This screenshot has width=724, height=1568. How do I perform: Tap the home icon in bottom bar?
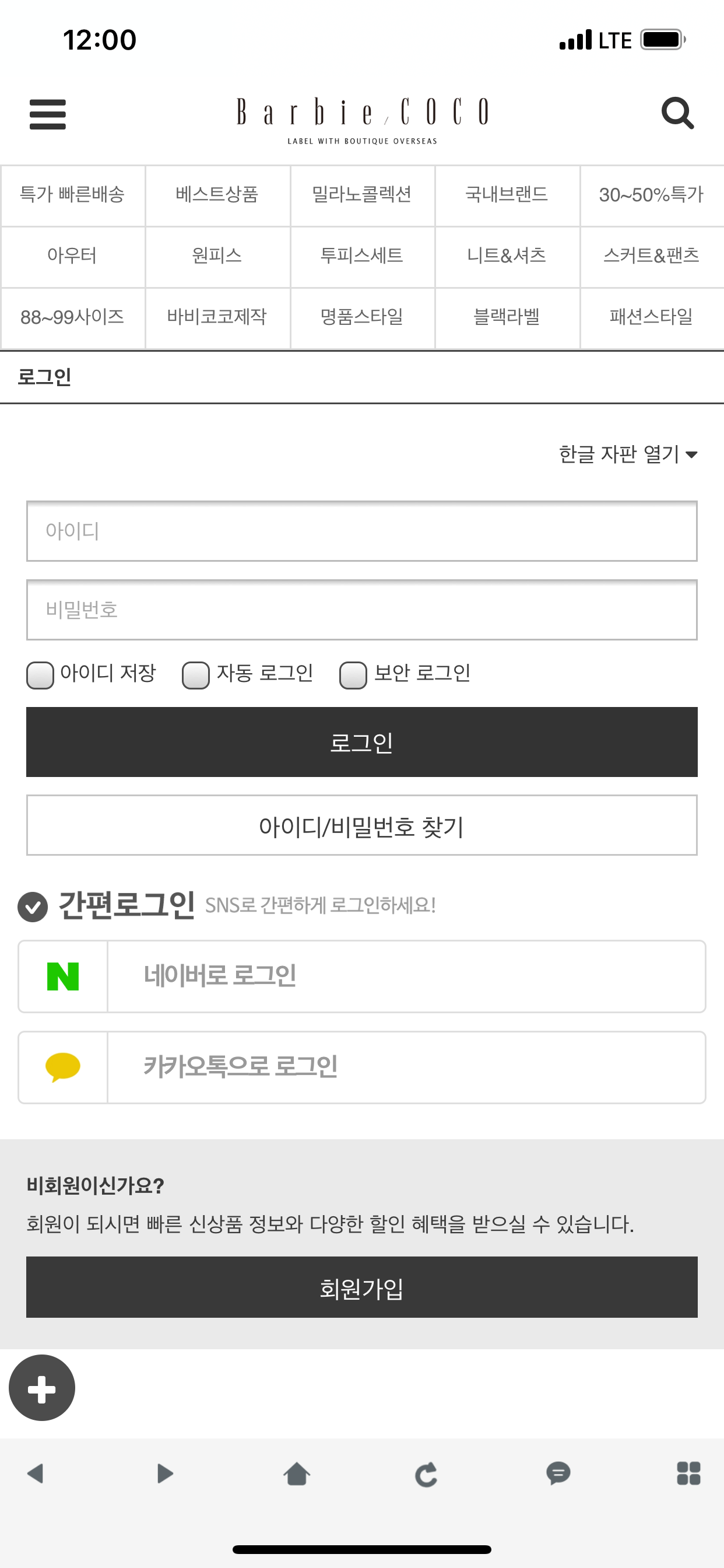point(297,1473)
